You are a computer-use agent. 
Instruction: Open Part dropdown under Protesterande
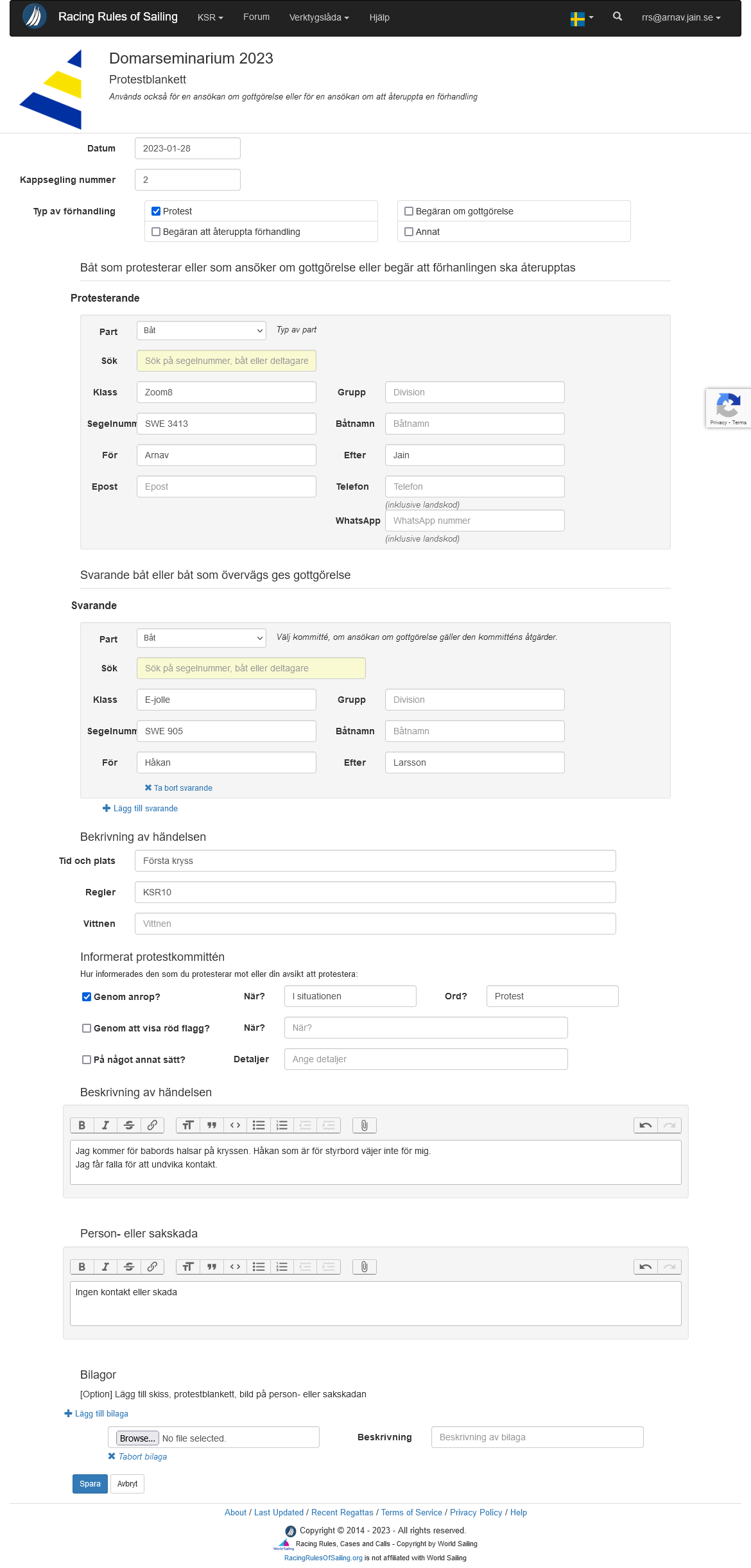(x=201, y=331)
